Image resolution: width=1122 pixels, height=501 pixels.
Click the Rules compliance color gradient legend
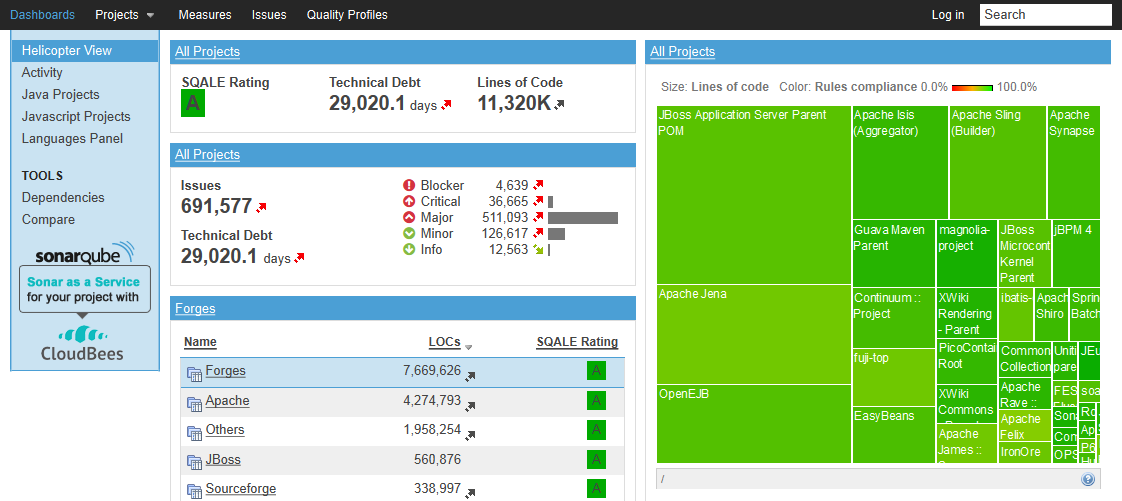pyautogui.click(x=972, y=87)
